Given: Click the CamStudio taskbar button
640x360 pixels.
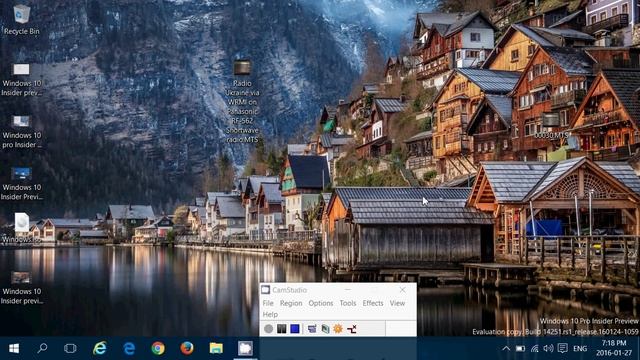Looking at the screenshot, I should pos(245,349).
